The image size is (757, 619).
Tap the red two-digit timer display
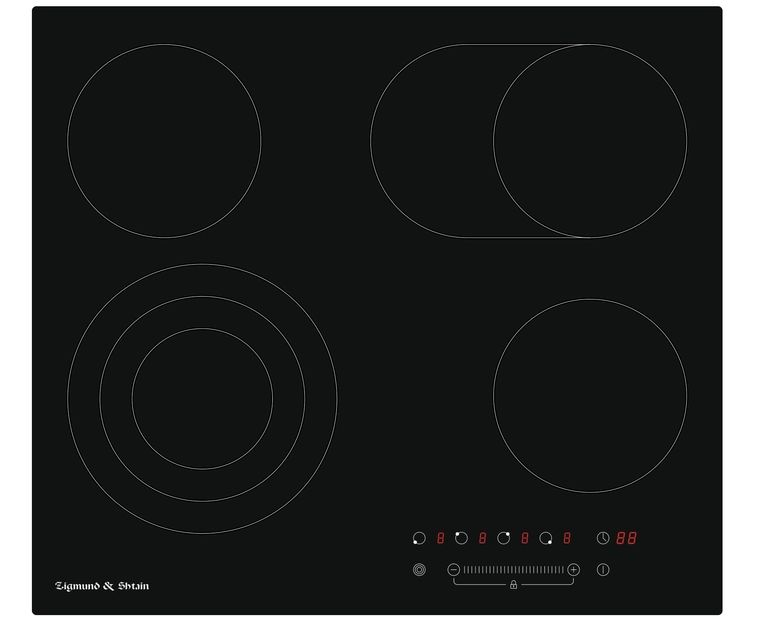point(627,538)
